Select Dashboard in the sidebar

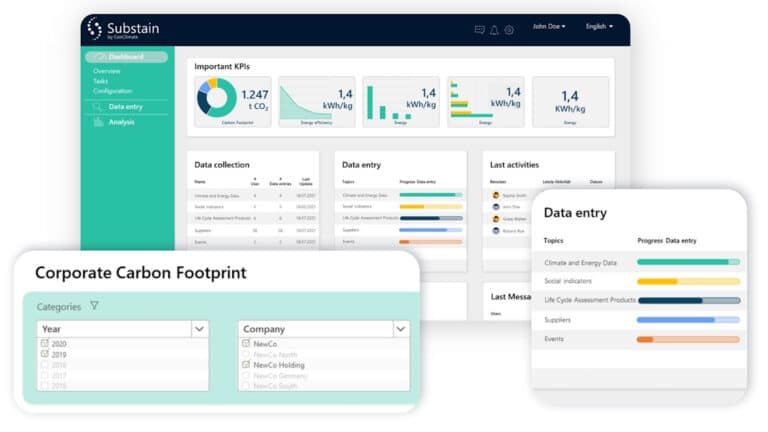pos(126,57)
